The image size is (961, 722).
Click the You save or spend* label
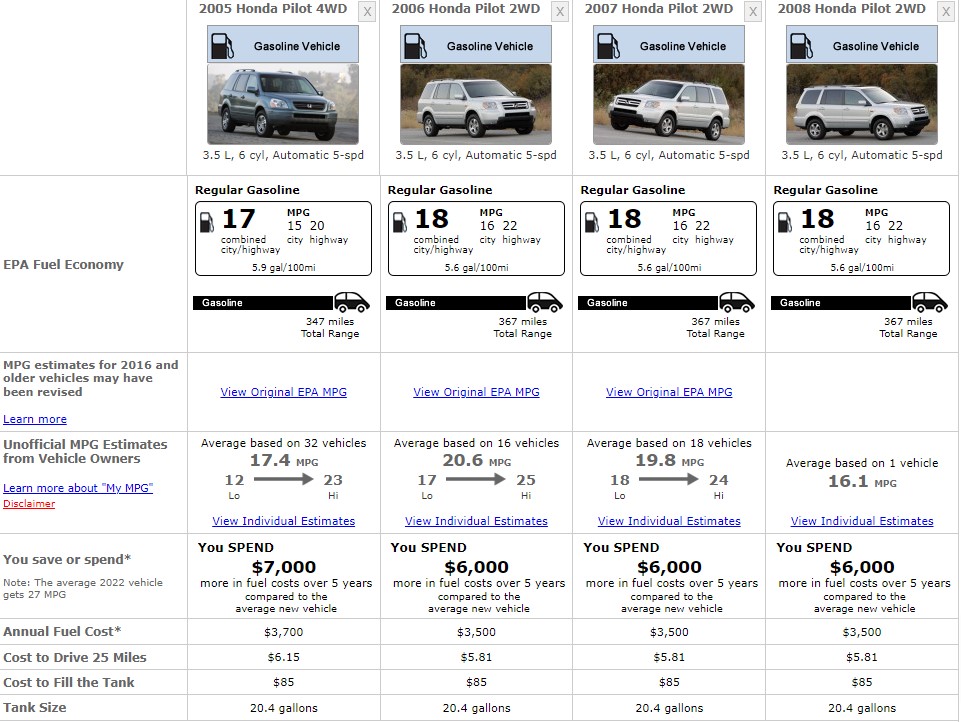(67, 559)
